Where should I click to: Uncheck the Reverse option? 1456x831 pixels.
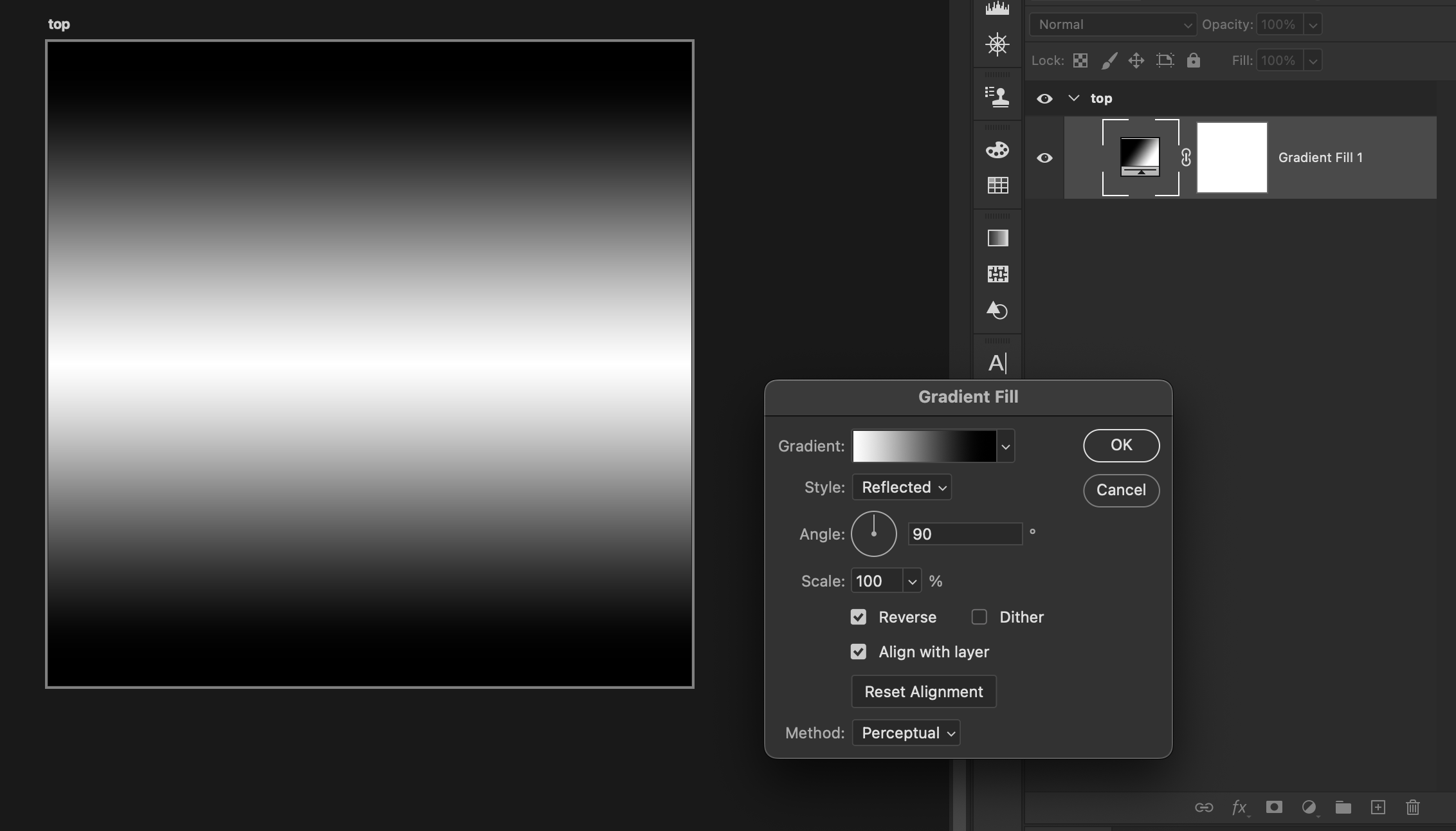click(859, 617)
